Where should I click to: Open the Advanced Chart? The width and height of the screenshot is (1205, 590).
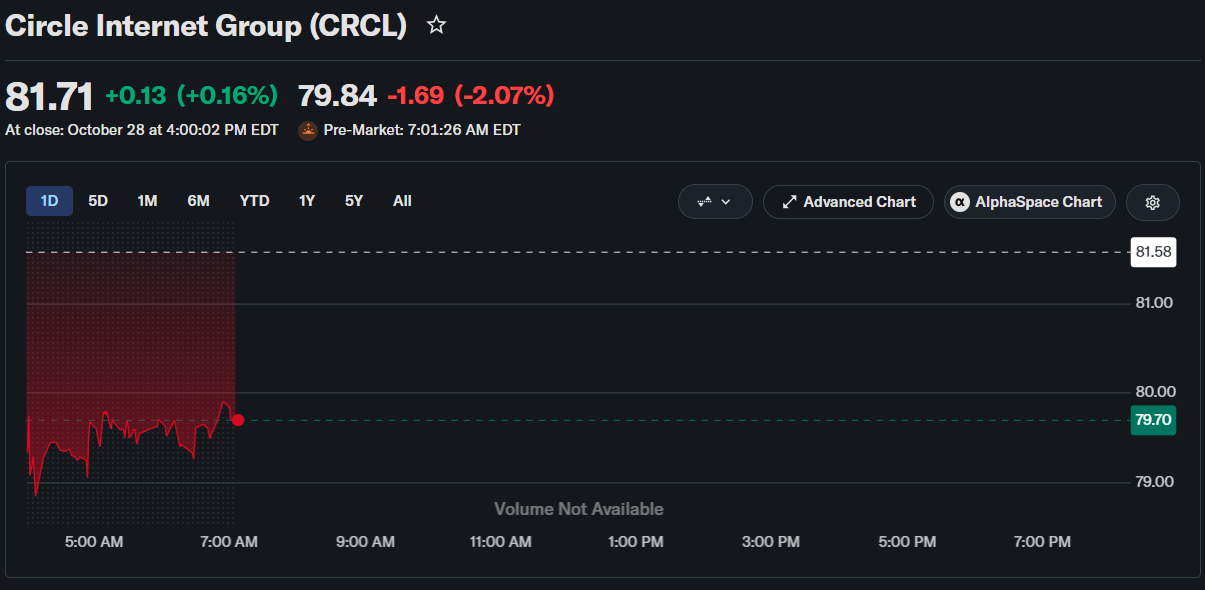click(848, 202)
